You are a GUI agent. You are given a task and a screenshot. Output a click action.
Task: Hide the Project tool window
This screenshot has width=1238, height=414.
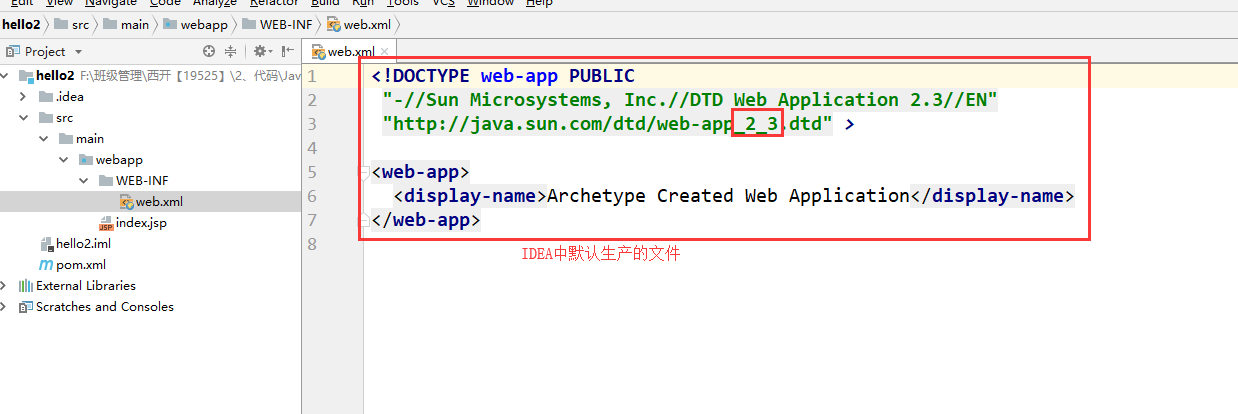click(286, 51)
